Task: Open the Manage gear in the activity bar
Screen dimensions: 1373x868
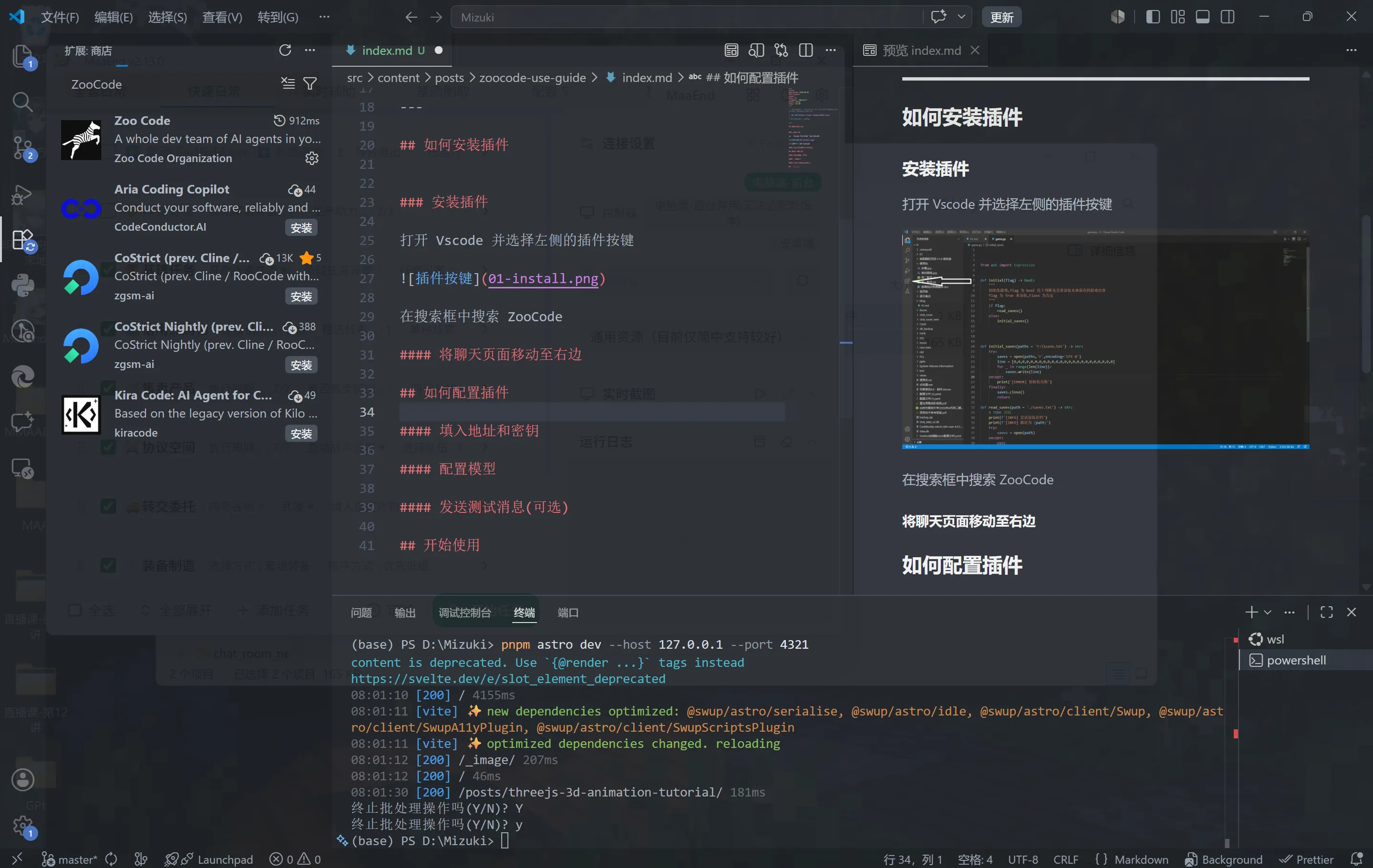Action: click(x=23, y=825)
